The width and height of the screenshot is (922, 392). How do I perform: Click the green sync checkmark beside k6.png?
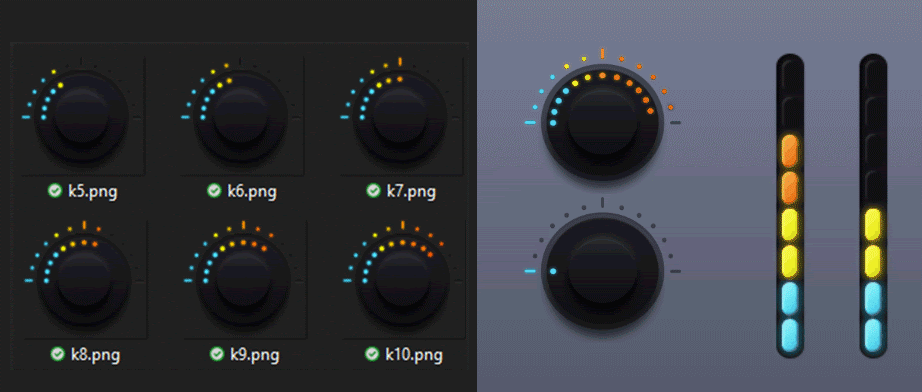tap(214, 190)
